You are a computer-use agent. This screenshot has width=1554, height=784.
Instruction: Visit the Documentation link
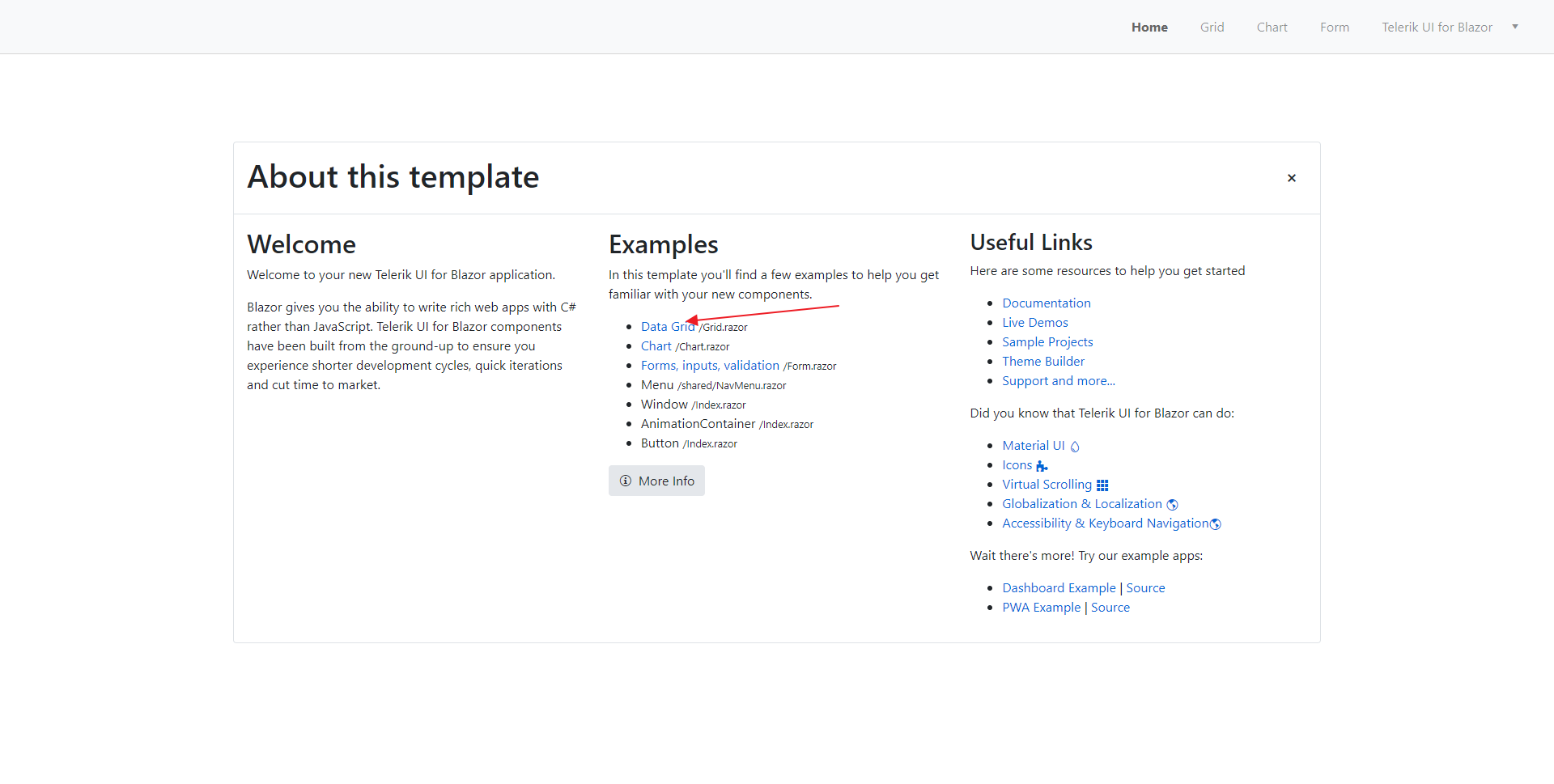coord(1046,303)
